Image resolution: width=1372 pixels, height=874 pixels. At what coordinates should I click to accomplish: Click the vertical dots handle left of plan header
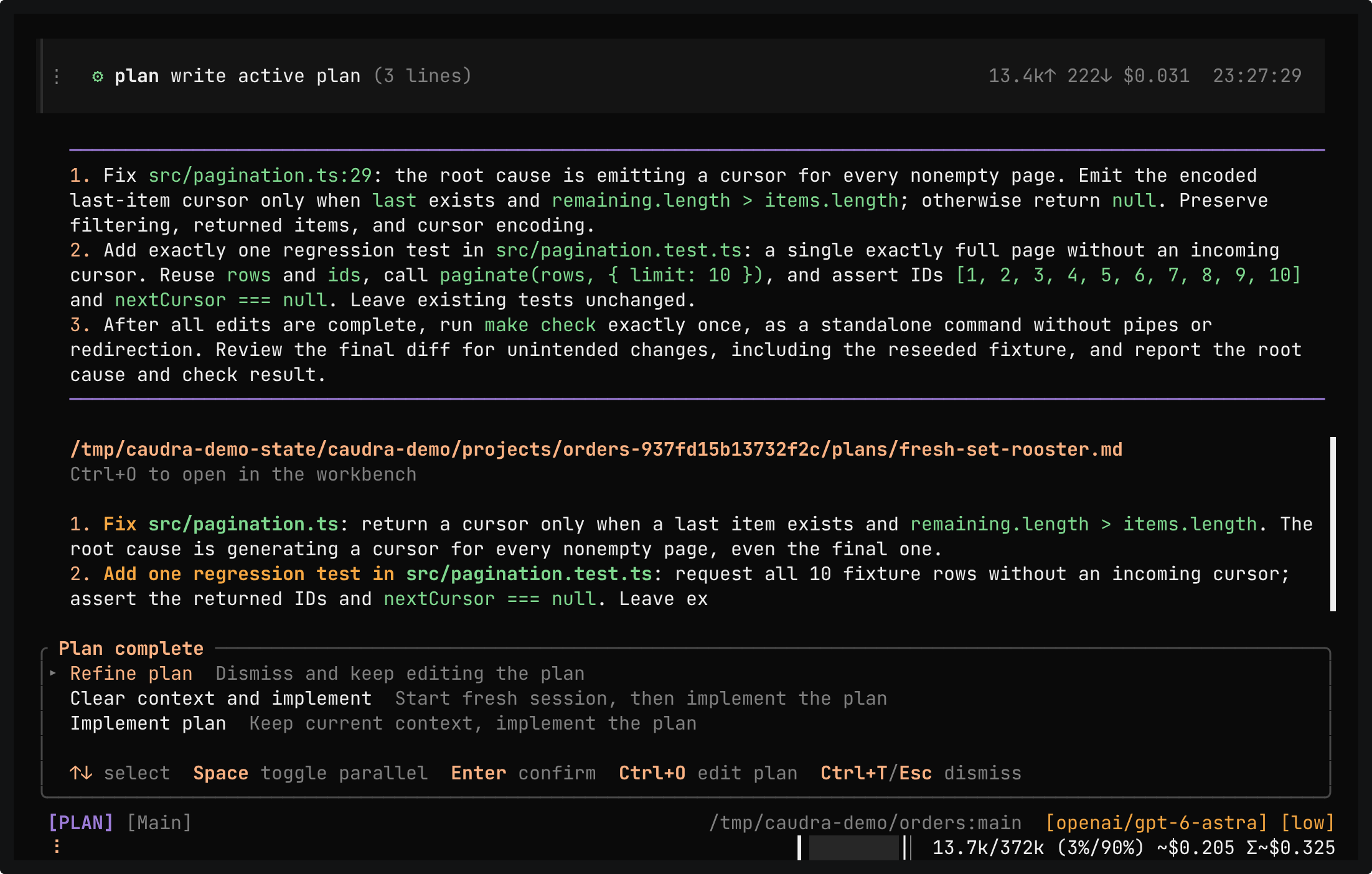(x=57, y=77)
